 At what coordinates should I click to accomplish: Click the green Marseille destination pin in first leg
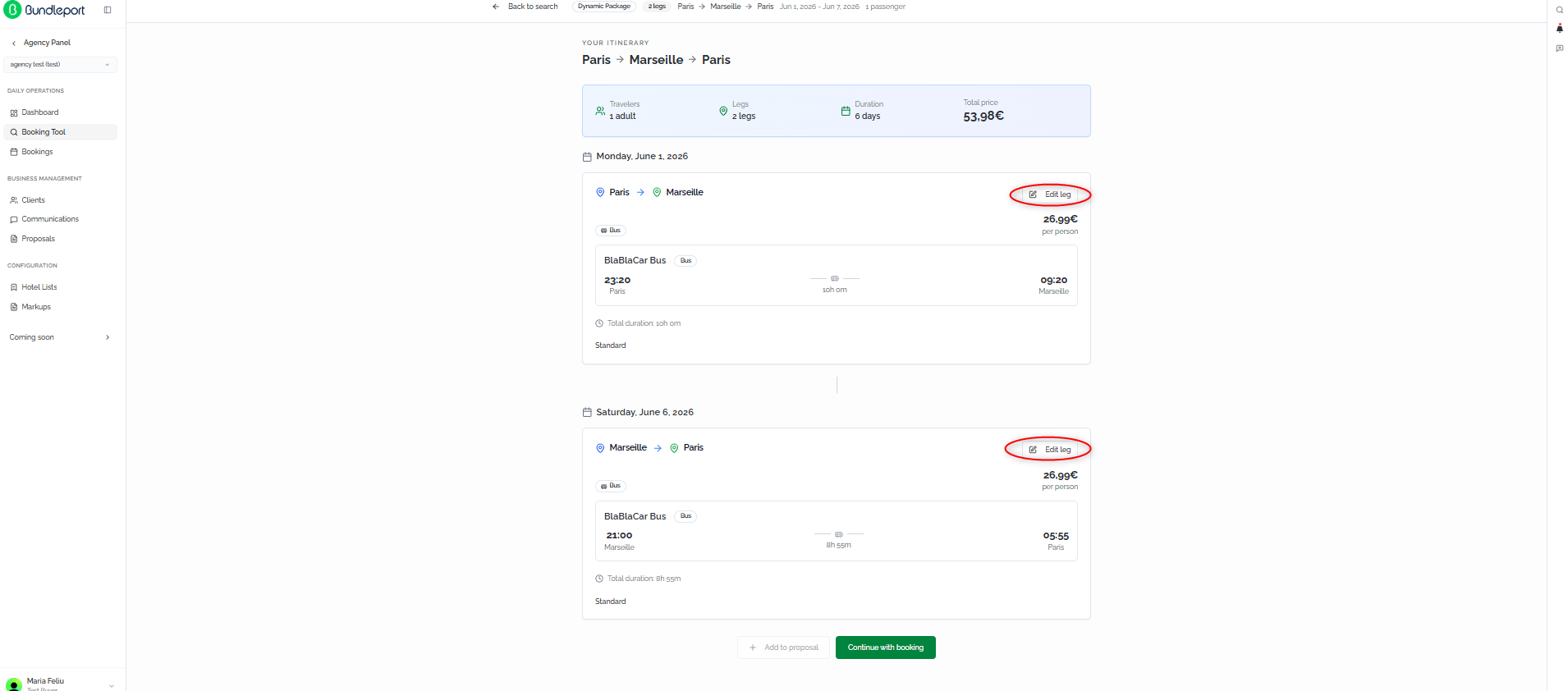pyautogui.click(x=657, y=193)
